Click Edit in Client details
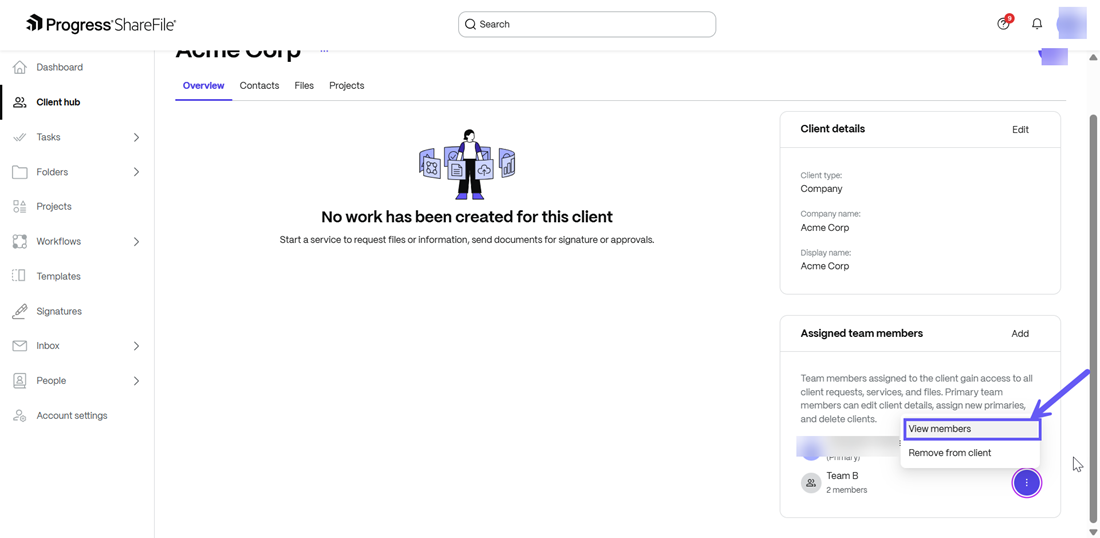The image size is (1100, 538). click(1020, 130)
